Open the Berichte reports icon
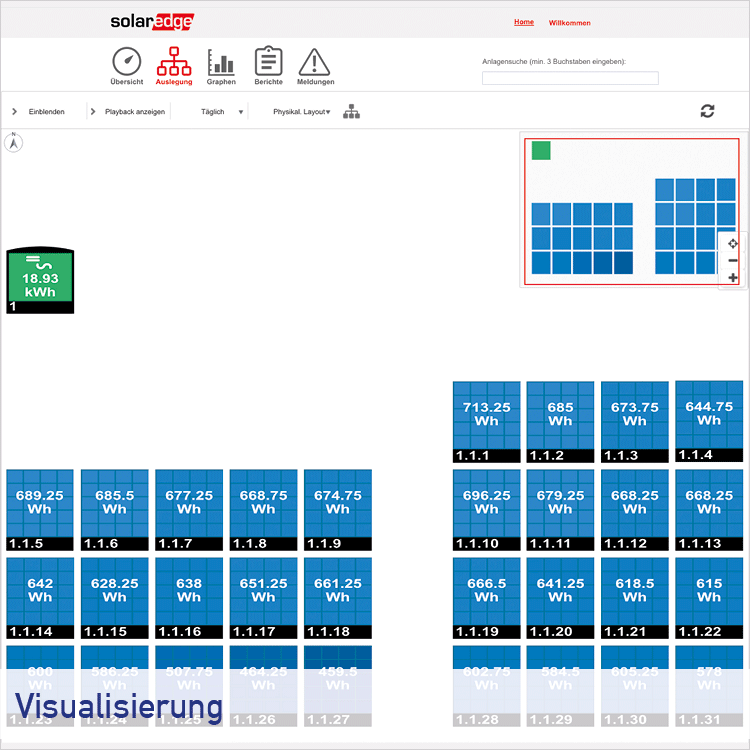This screenshot has height=750, width=750. point(268,62)
